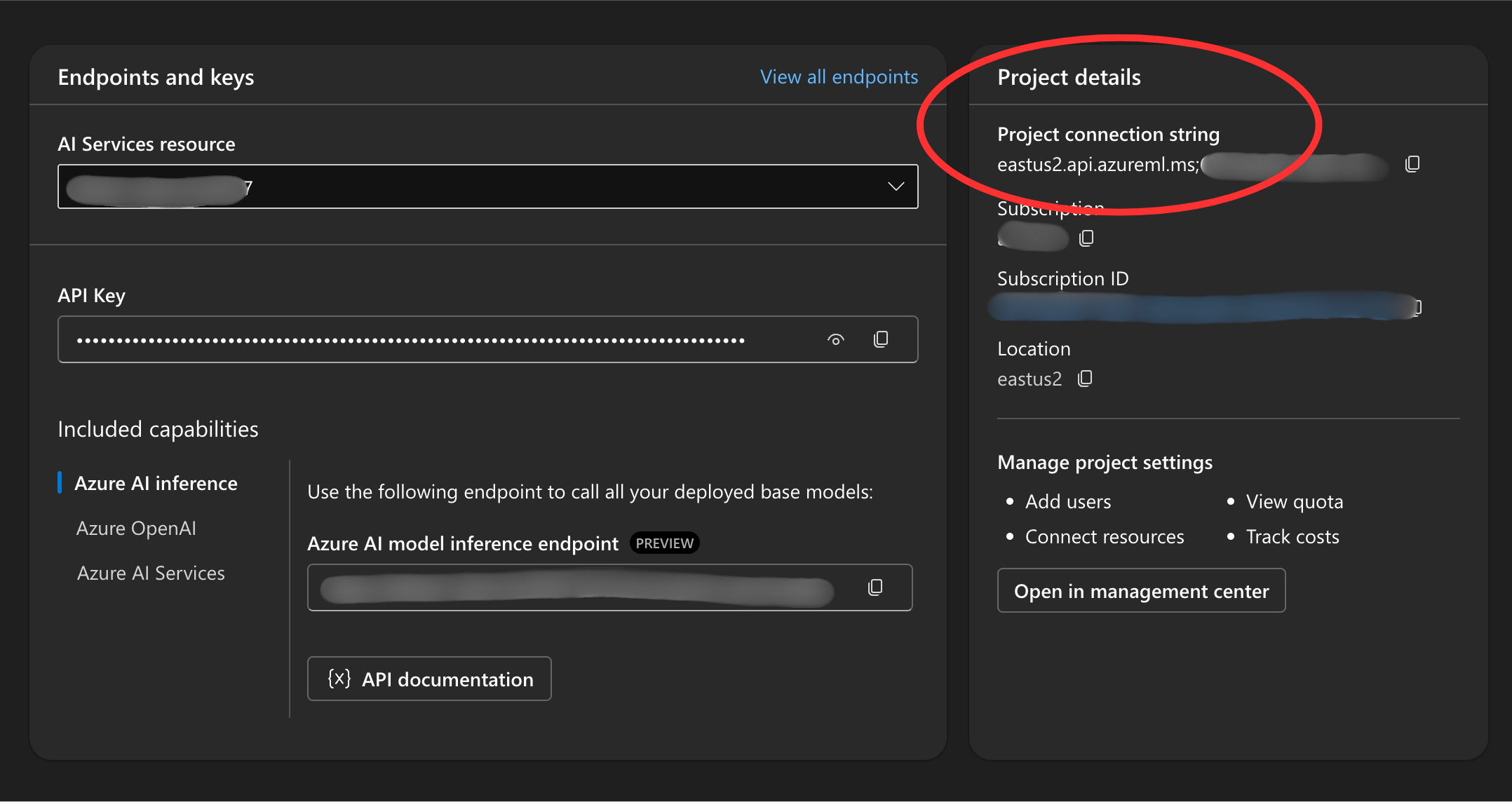
Task: Copy the API Key to clipboard
Action: (881, 339)
